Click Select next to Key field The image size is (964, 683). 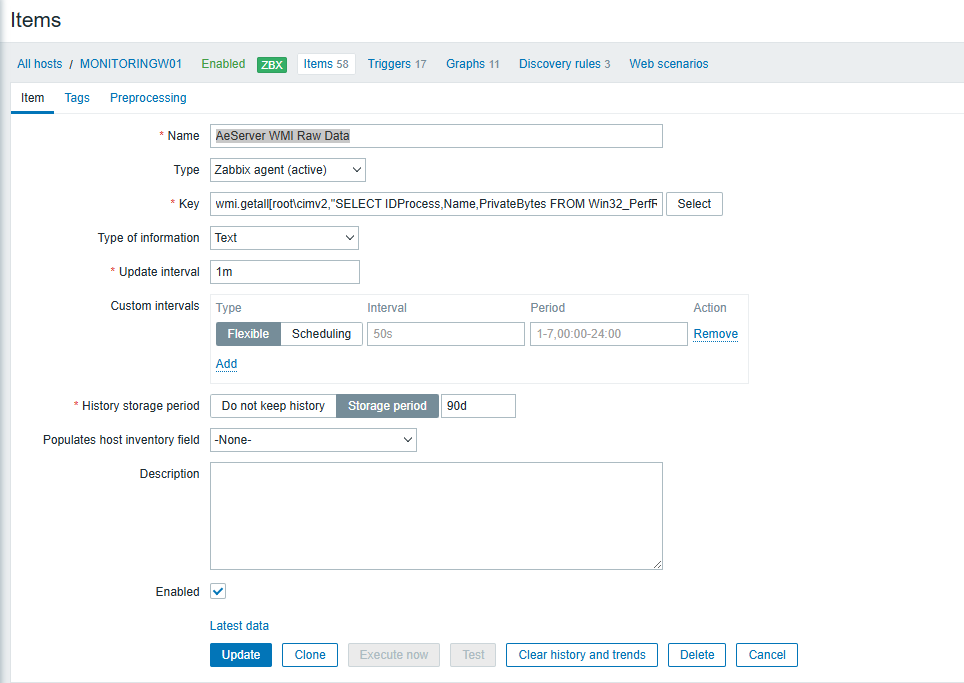coord(694,204)
